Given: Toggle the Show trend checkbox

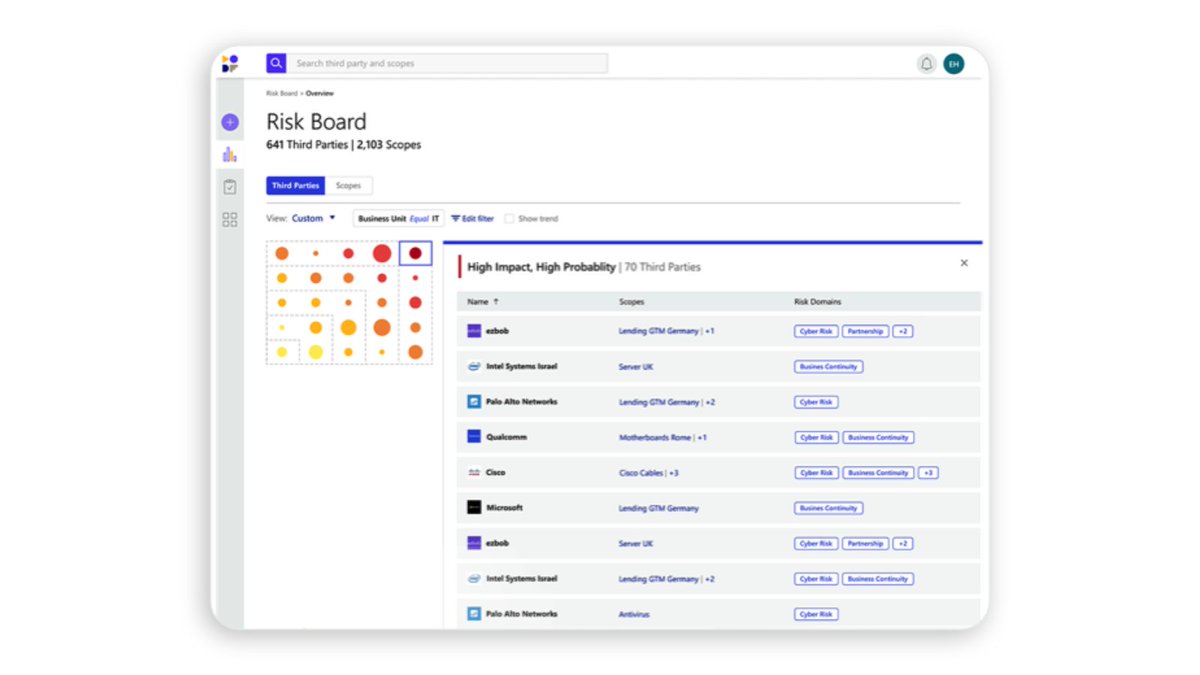Looking at the screenshot, I should (509, 218).
